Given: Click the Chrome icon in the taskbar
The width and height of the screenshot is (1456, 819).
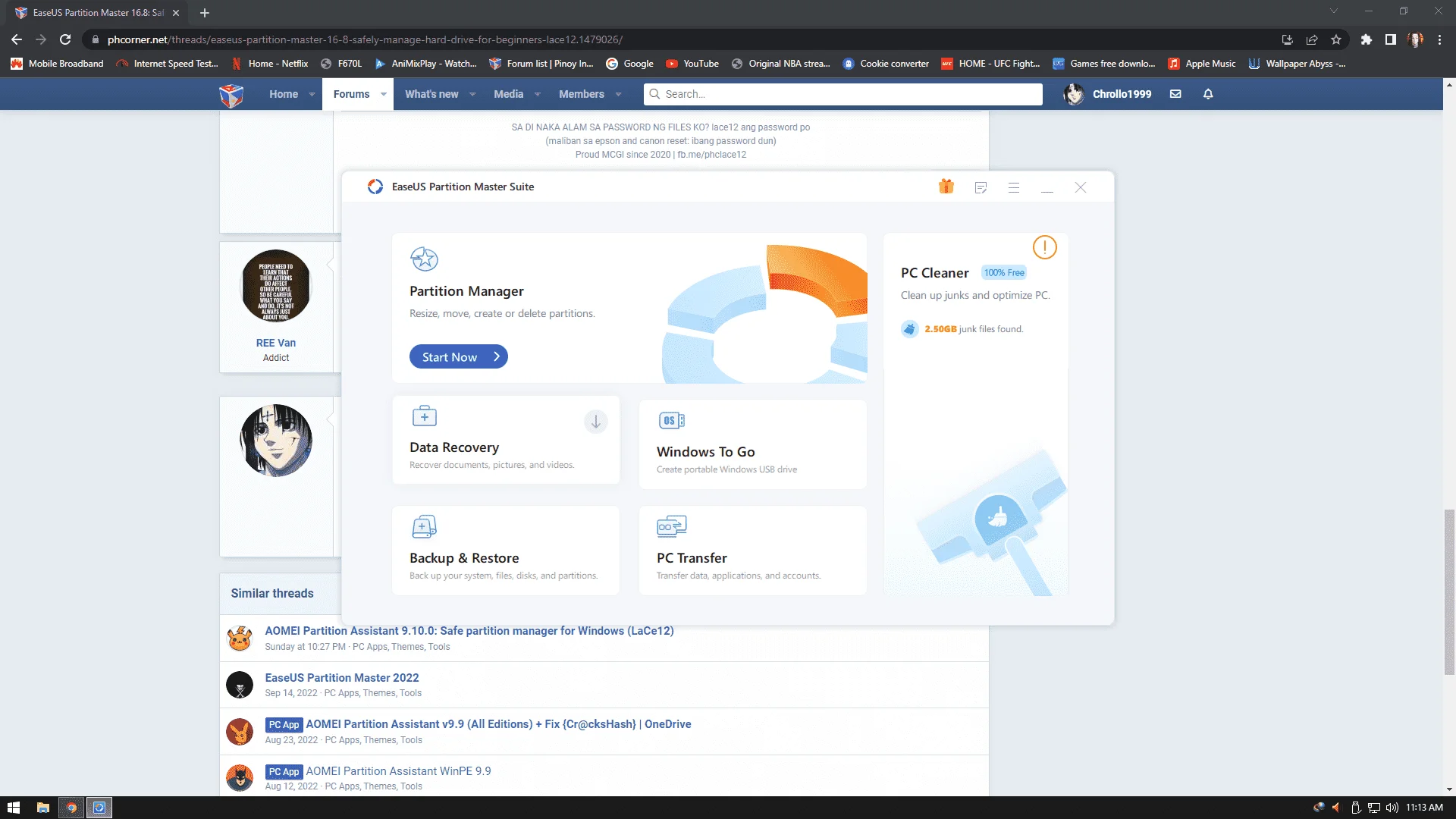Looking at the screenshot, I should click(71, 808).
